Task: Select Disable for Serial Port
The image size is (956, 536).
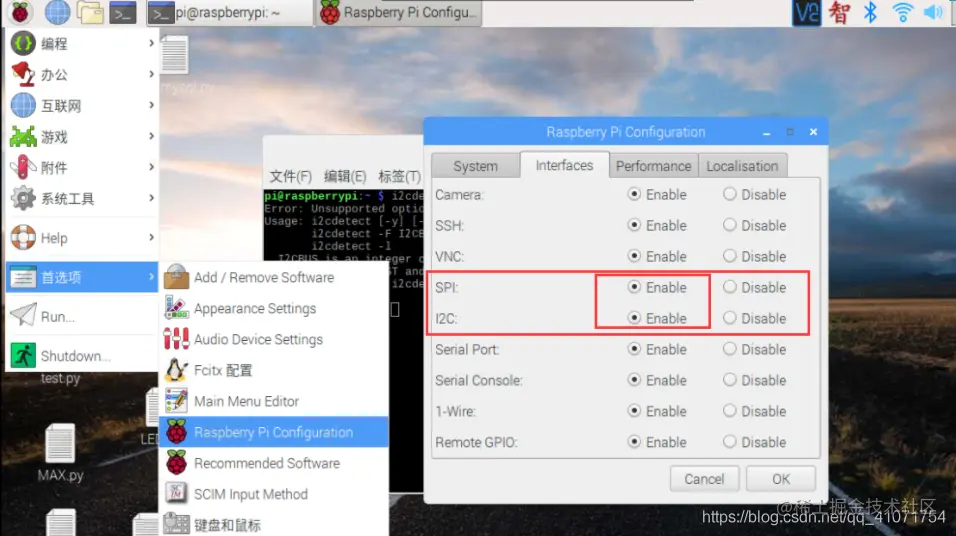Action: coord(729,349)
